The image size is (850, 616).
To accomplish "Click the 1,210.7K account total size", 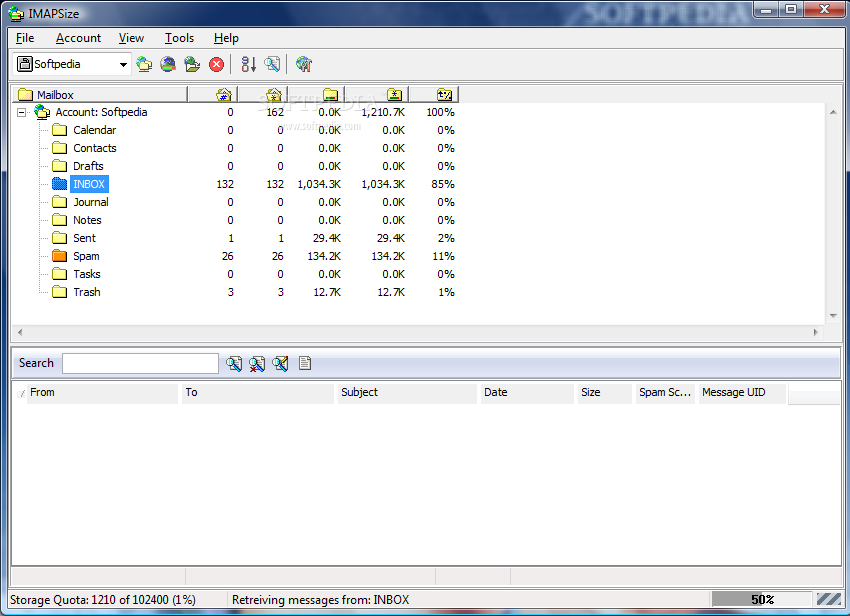I will (x=383, y=112).
